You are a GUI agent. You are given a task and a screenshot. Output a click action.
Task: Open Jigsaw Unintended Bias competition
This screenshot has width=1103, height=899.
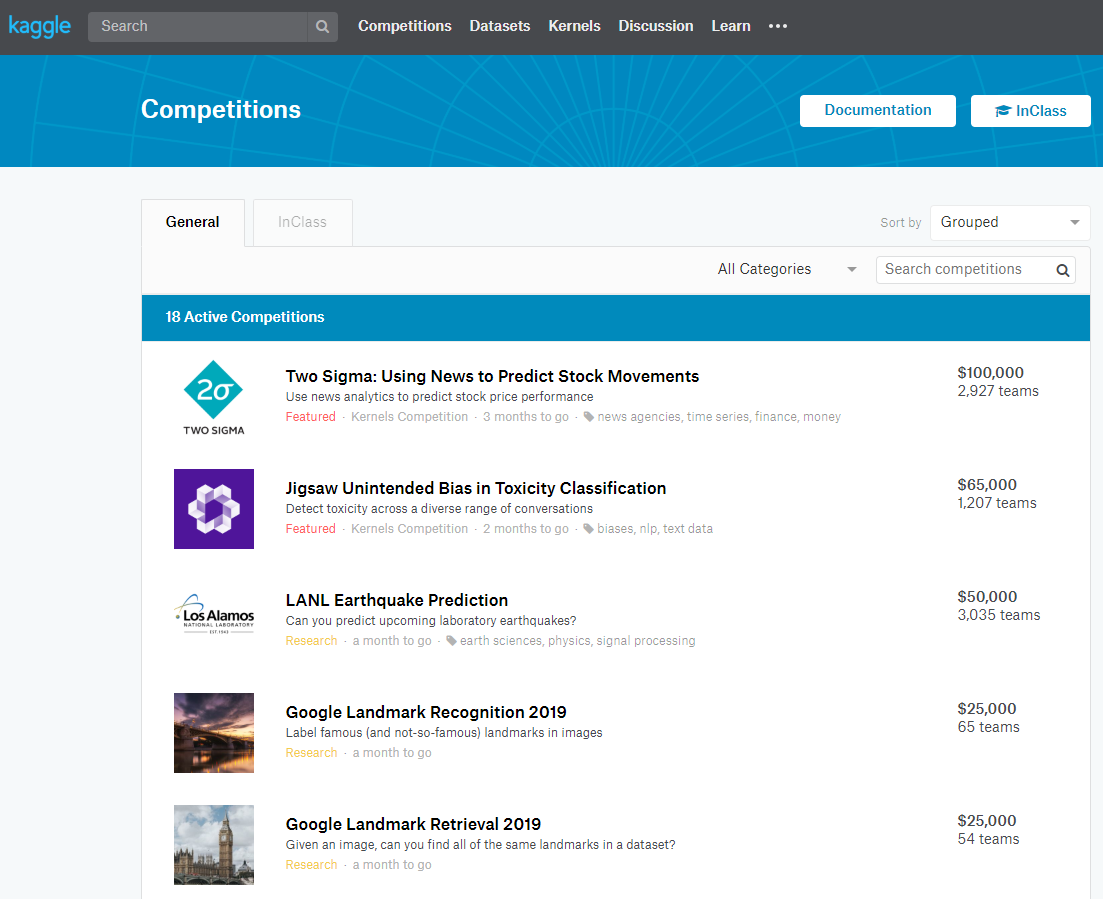476,488
